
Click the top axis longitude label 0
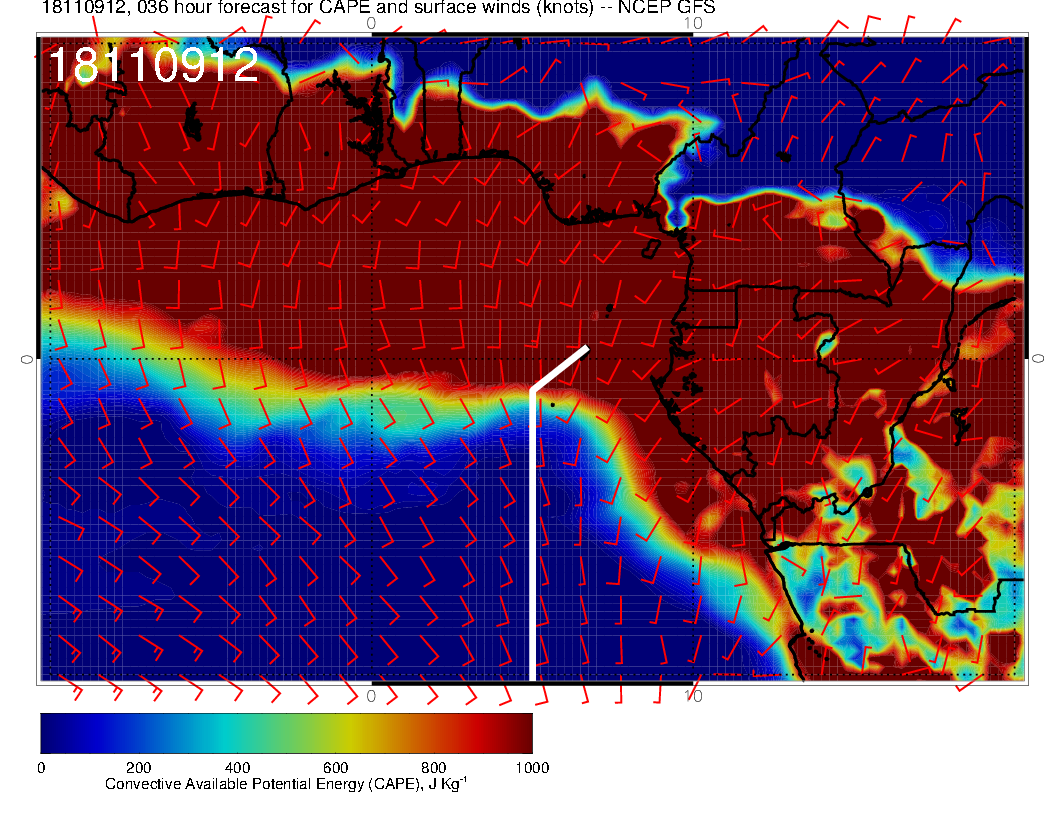tap(371, 23)
